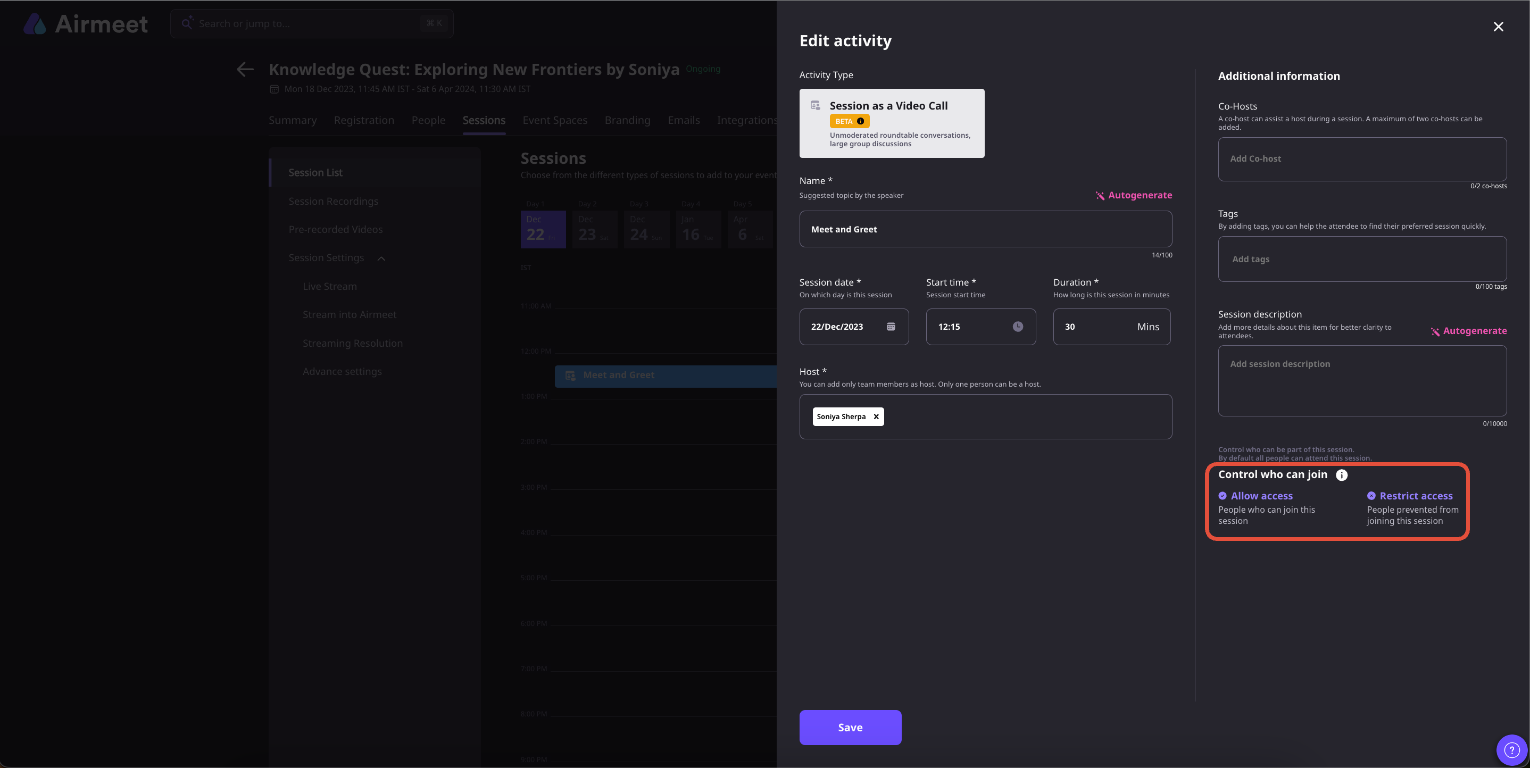Open the Branding tab
This screenshot has width=1530, height=768.
pos(628,120)
